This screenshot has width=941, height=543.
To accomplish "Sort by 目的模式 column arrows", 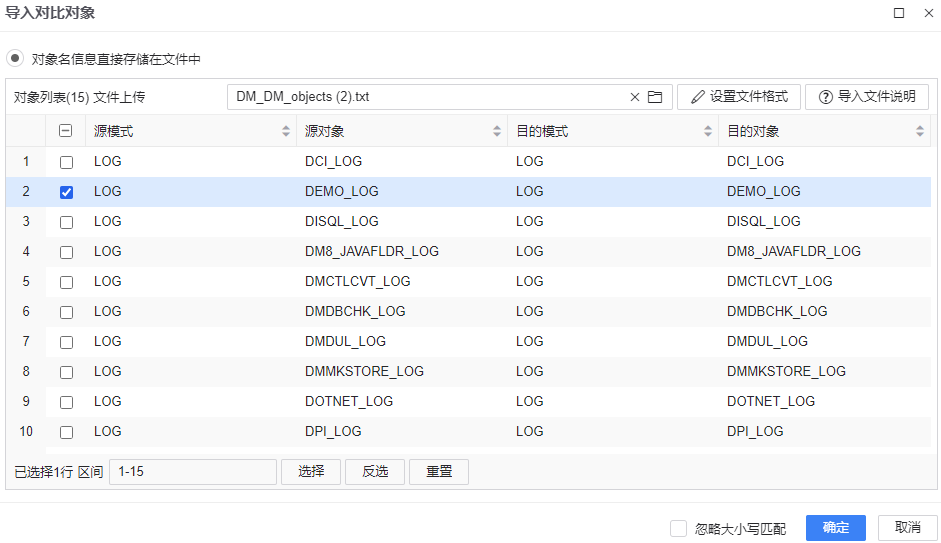I will click(x=708, y=131).
